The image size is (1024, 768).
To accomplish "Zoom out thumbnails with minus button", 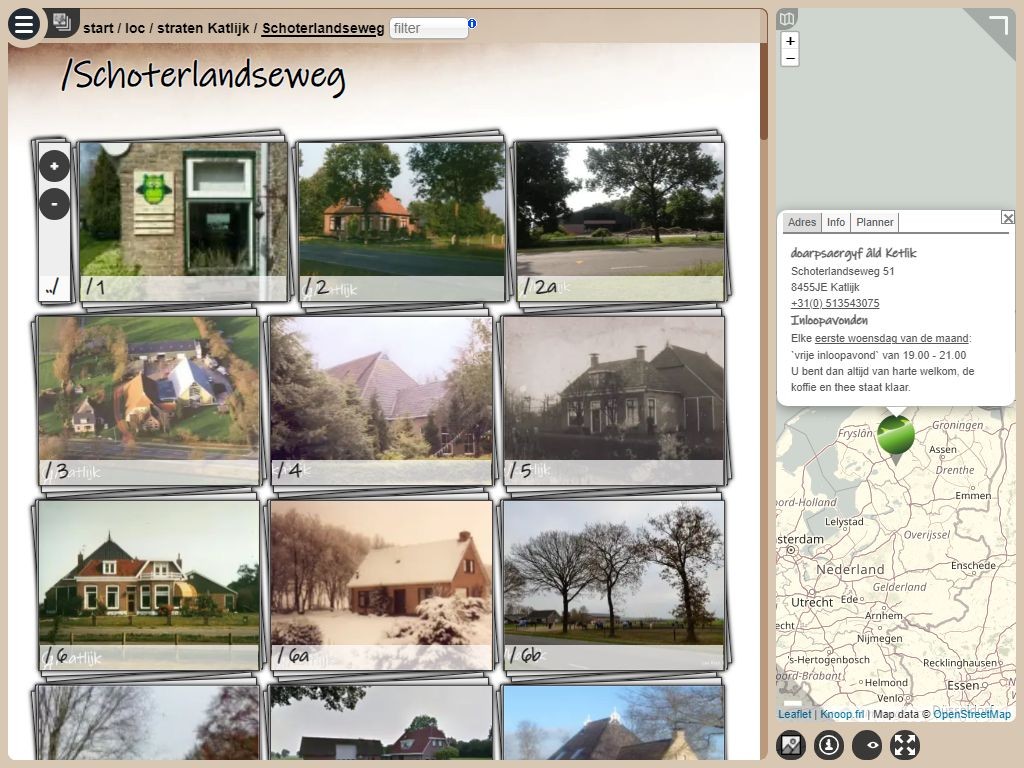I will point(54,204).
